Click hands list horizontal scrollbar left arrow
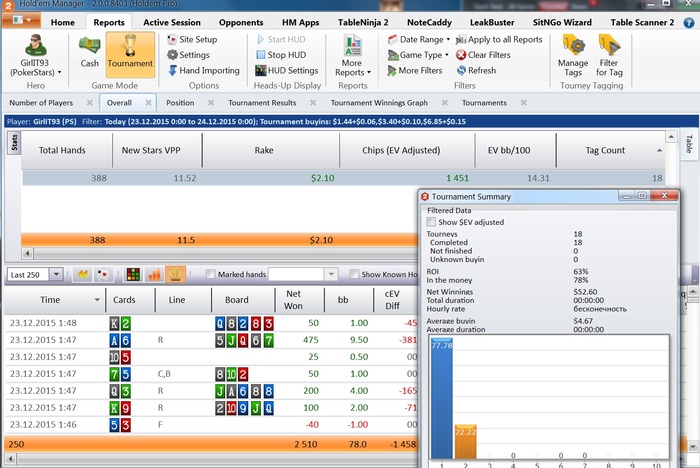The image size is (700, 468). tap(10, 459)
